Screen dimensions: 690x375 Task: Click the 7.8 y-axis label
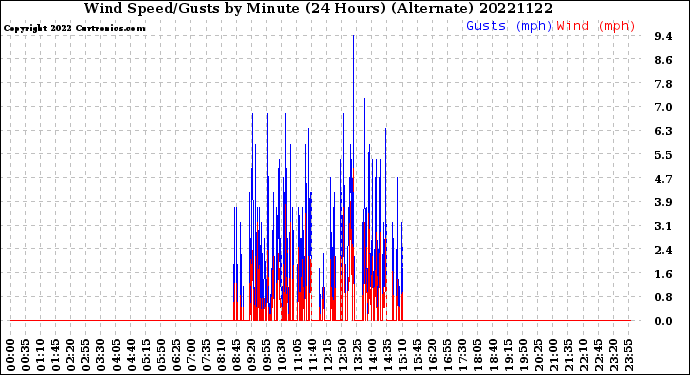pyautogui.click(x=663, y=84)
